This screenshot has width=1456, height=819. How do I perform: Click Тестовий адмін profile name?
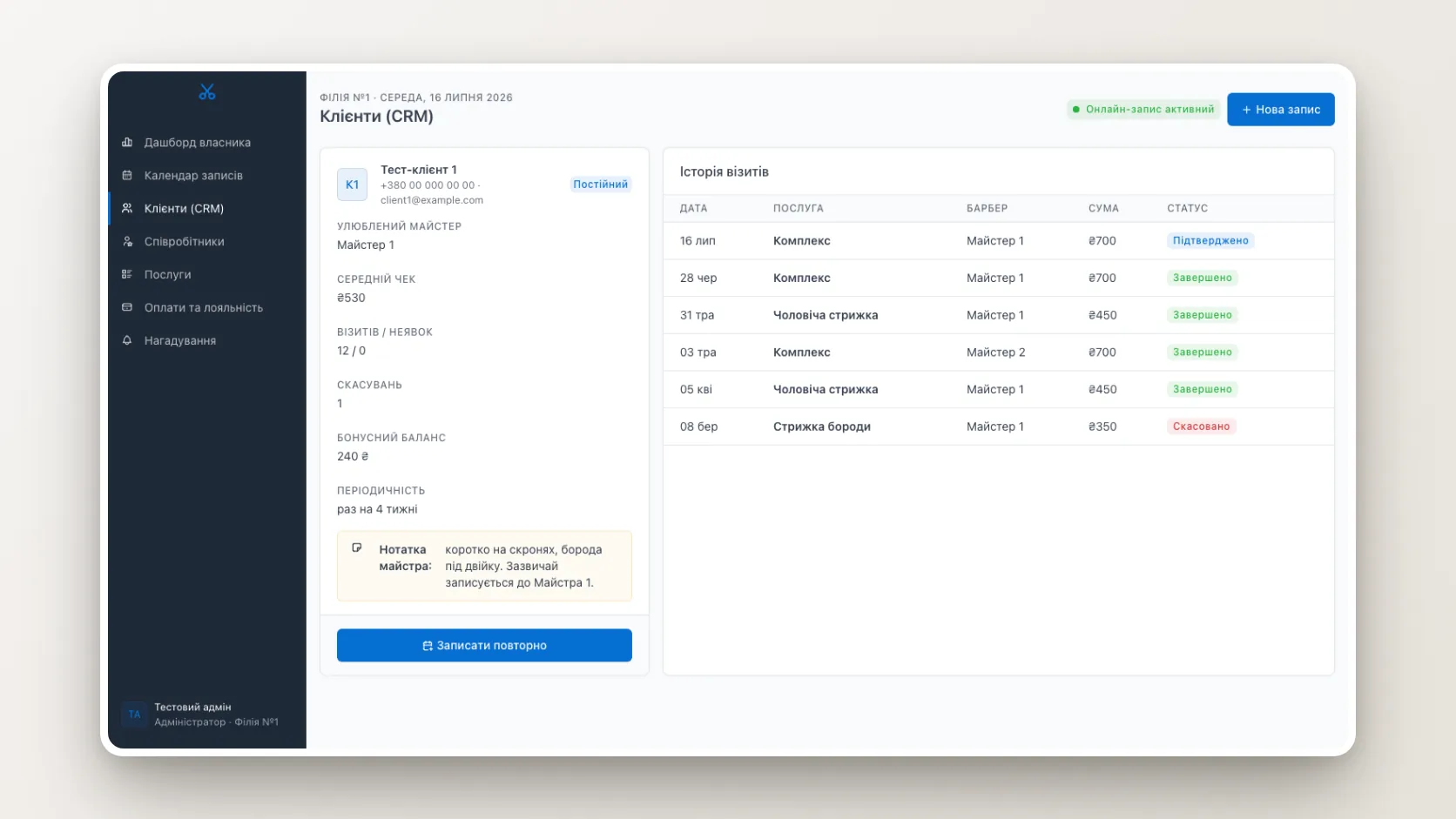pyautogui.click(x=192, y=707)
